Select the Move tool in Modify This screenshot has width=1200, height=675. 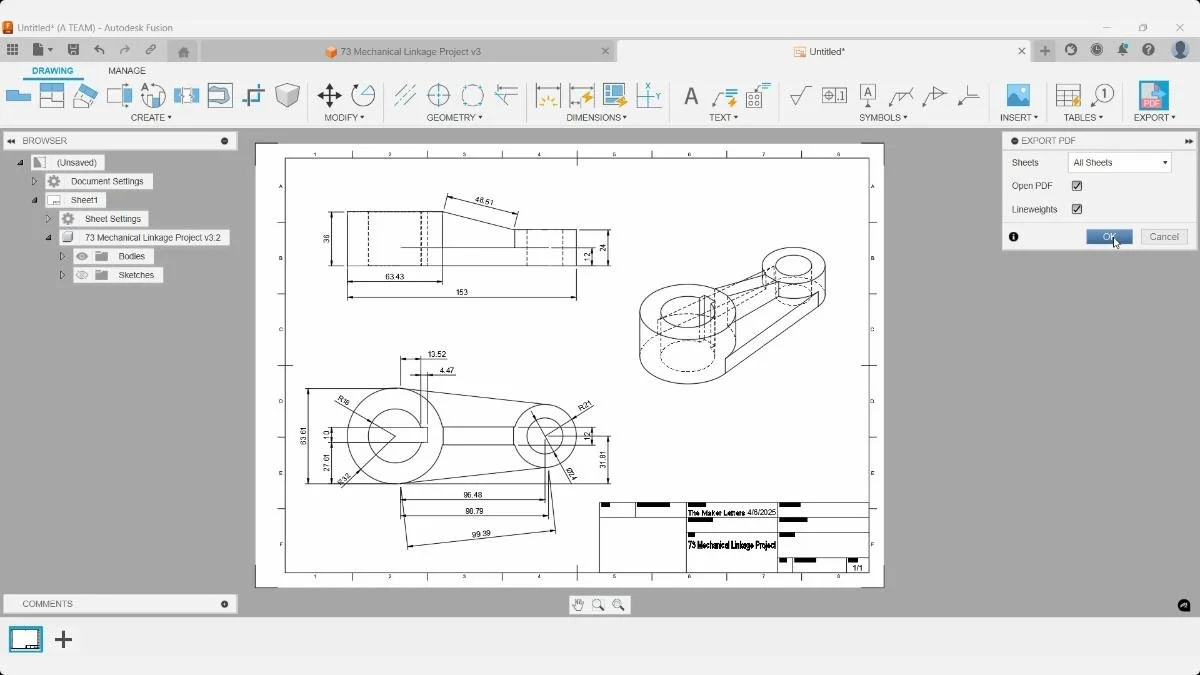pyautogui.click(x=329, y=96)
